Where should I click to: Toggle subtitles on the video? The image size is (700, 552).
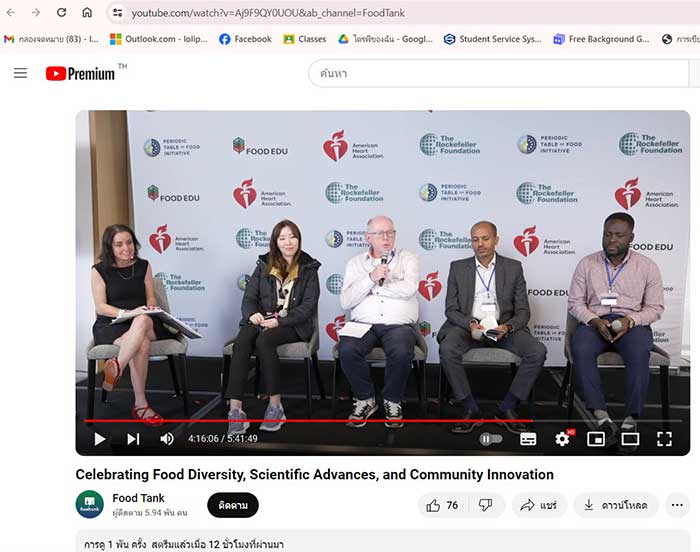click(x=528, y=439)
